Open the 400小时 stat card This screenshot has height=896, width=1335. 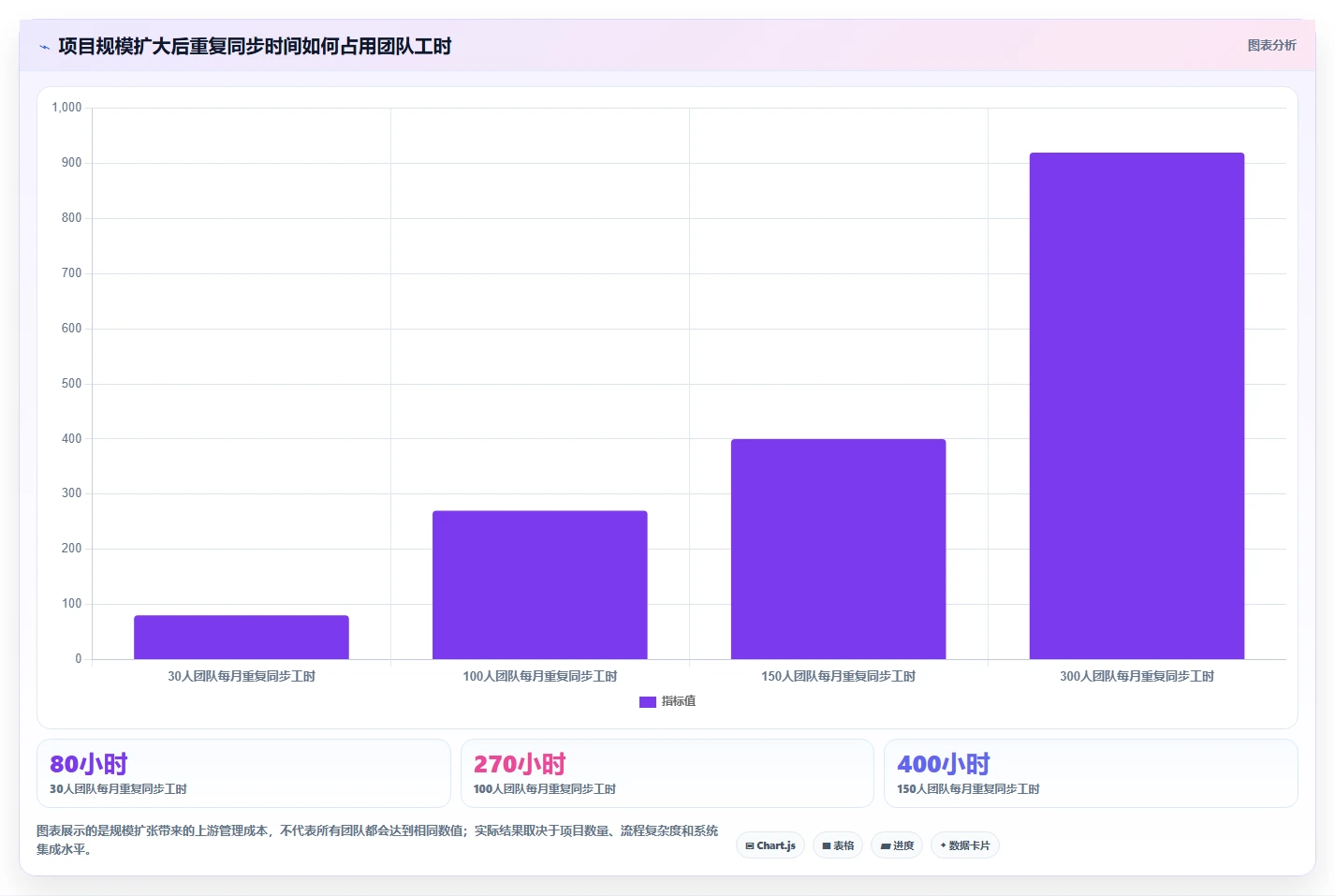[x=1091, y=773]
